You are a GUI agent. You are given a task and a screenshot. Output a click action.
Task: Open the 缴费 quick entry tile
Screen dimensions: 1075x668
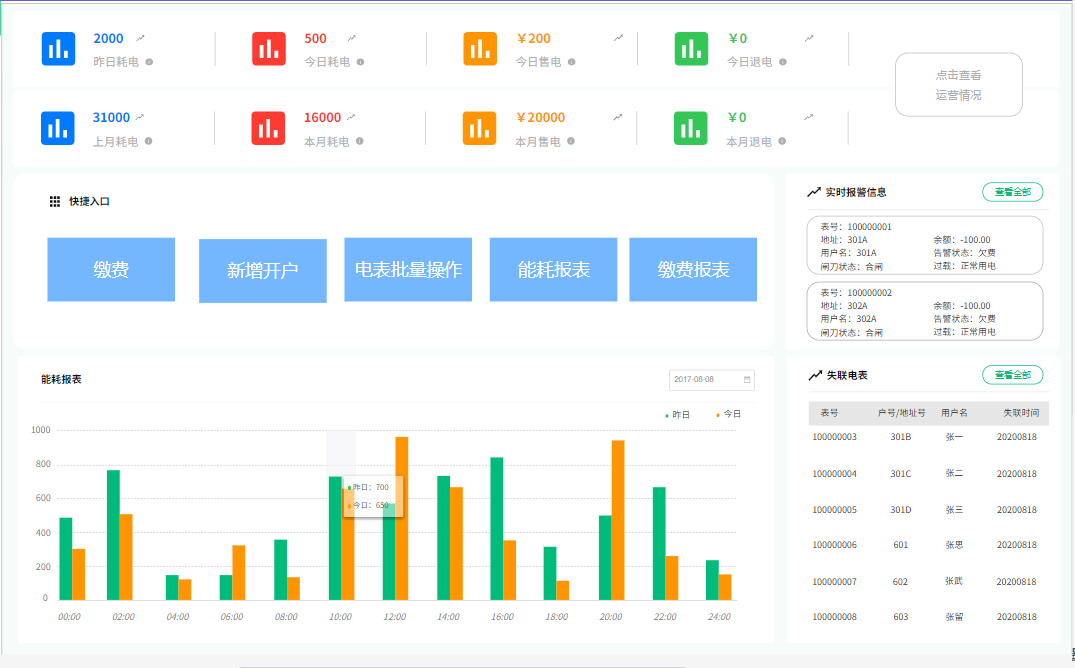[x=111, y=270]
